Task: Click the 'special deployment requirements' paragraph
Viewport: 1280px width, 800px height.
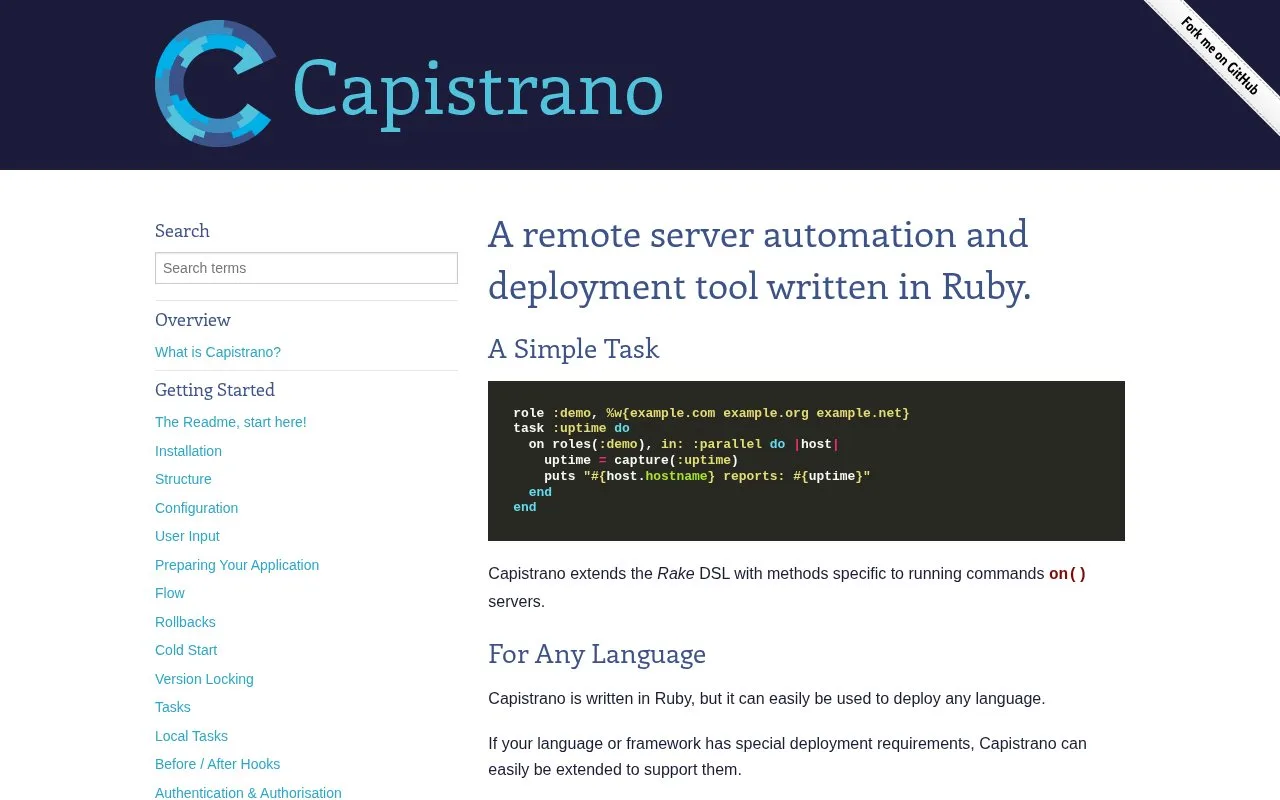Action: (x=787, y=757)
